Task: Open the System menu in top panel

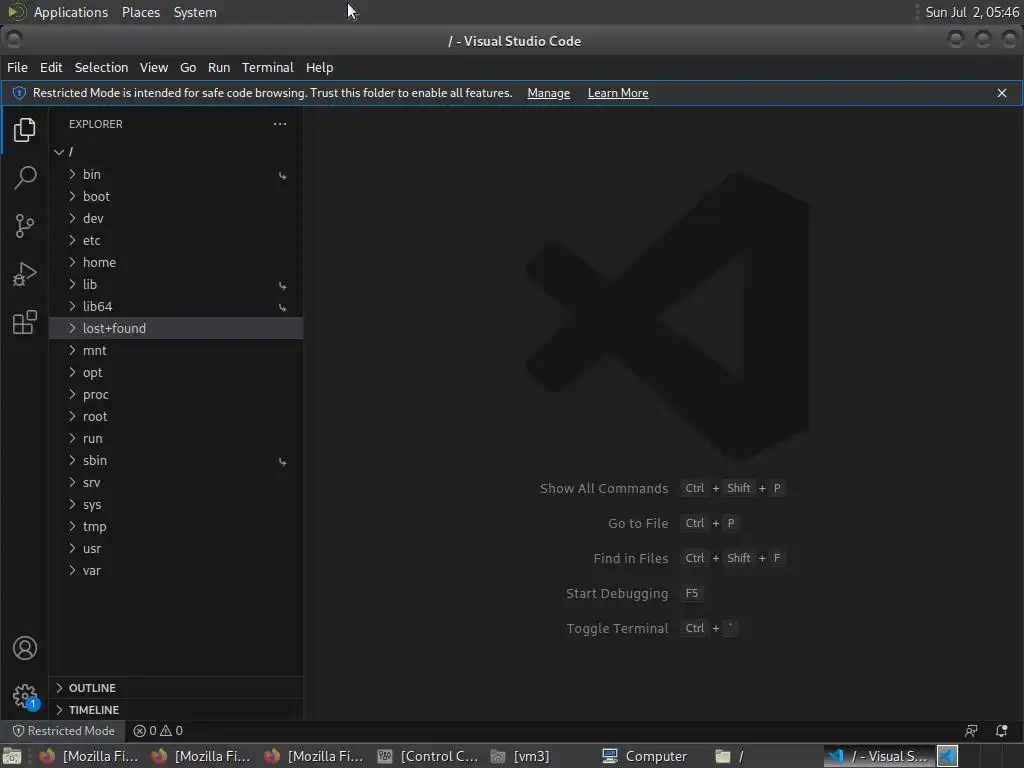Action: coord(195,12)
